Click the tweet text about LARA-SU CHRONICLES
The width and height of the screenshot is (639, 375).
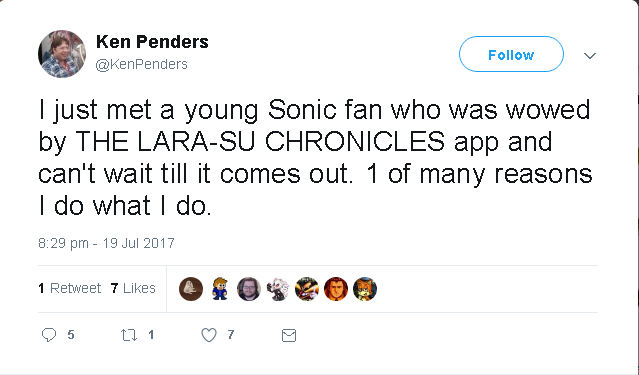pyautogui.click(x=315, y=158)
